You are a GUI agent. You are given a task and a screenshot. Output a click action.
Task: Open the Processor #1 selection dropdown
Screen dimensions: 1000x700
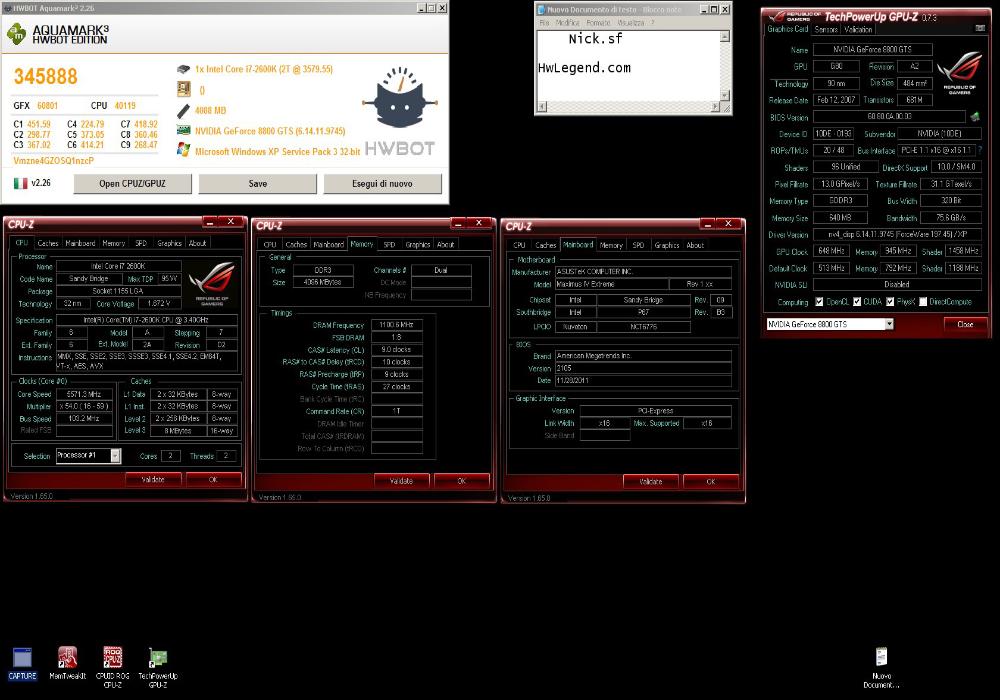(115, 455)
